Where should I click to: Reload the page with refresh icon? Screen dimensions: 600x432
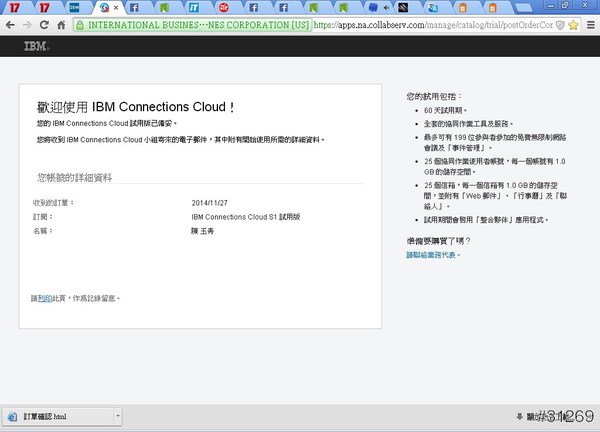(46, 24)
